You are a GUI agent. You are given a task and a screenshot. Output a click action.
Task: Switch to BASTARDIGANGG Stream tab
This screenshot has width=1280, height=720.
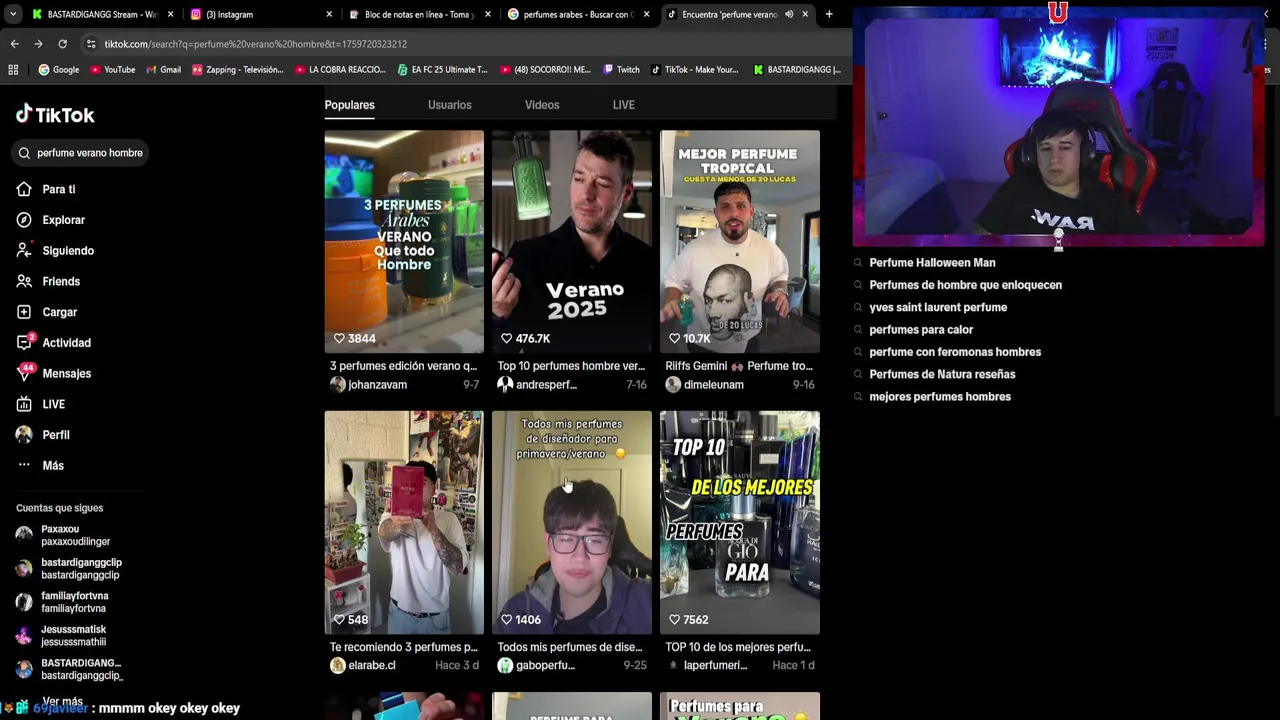point(100,14)
